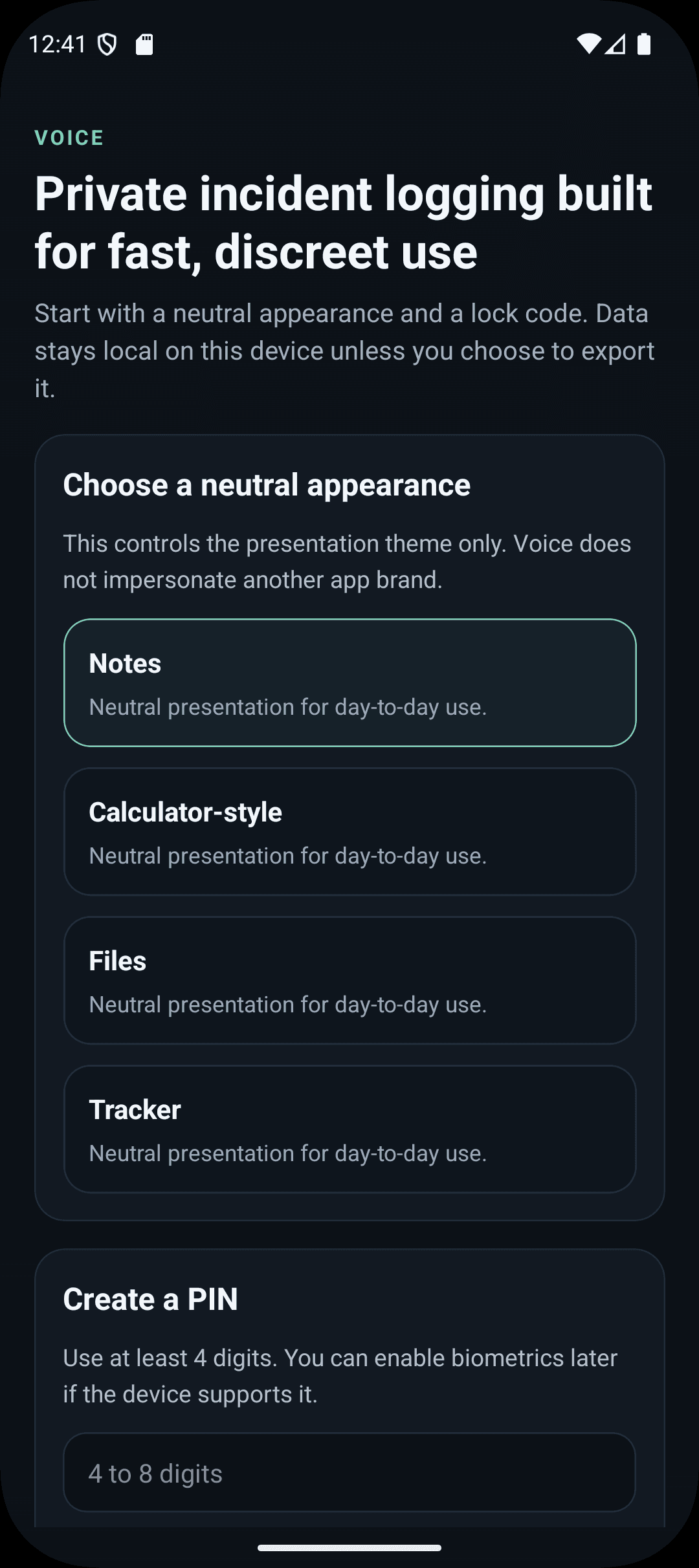The image size is (699, 1568).
Task: Tap the VOICE brand label
Action: coord(69,137)
